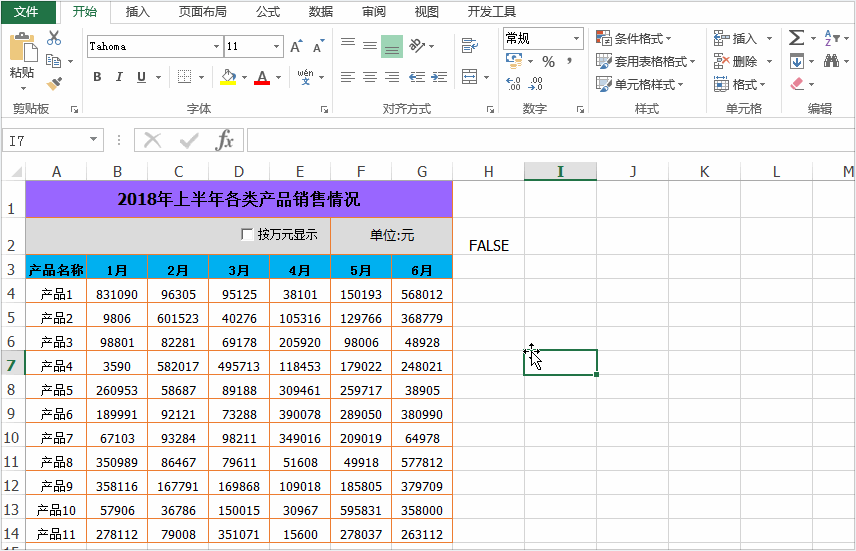Switch to the 公式 tab

(x=268, y=11)
